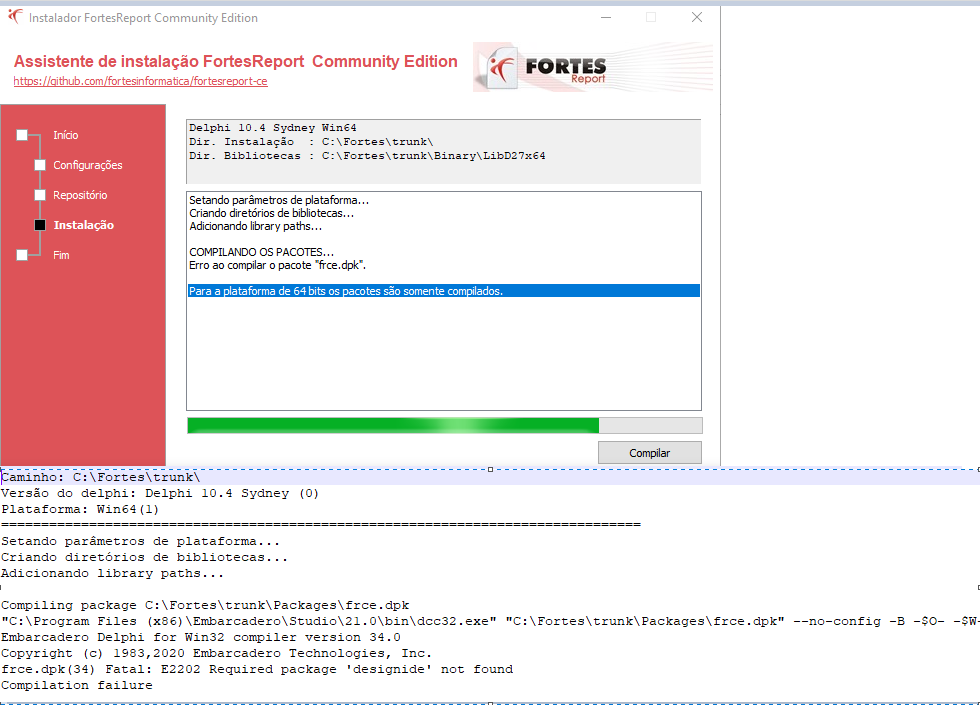Click the filled Instalação step marker

point(40,225)
